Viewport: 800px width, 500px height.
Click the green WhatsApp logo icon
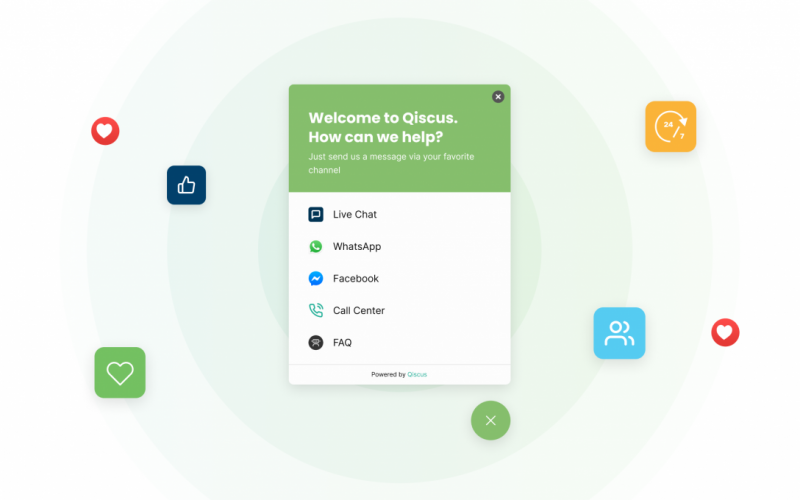tap(316, 246)
